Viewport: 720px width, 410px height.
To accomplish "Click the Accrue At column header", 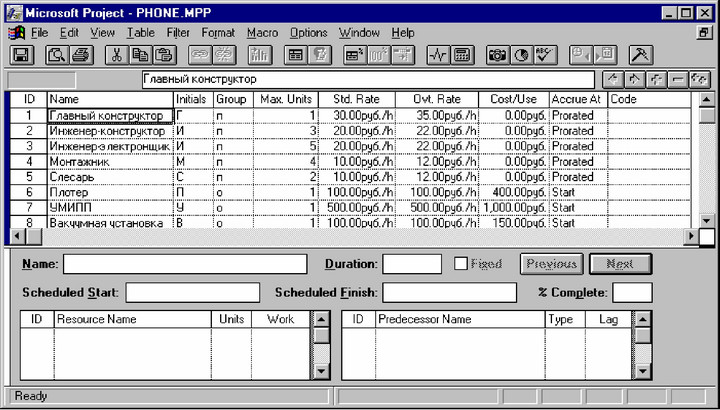I will click(x=578, y=99).
